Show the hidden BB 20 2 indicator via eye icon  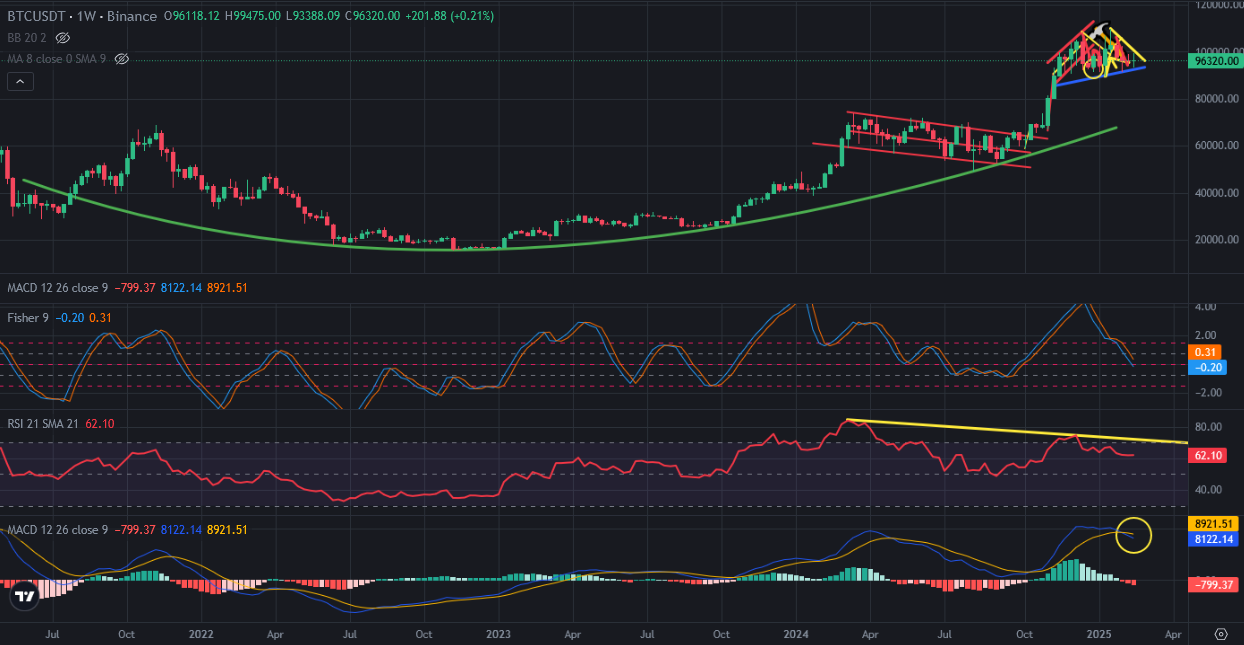[x=62, y=38]
